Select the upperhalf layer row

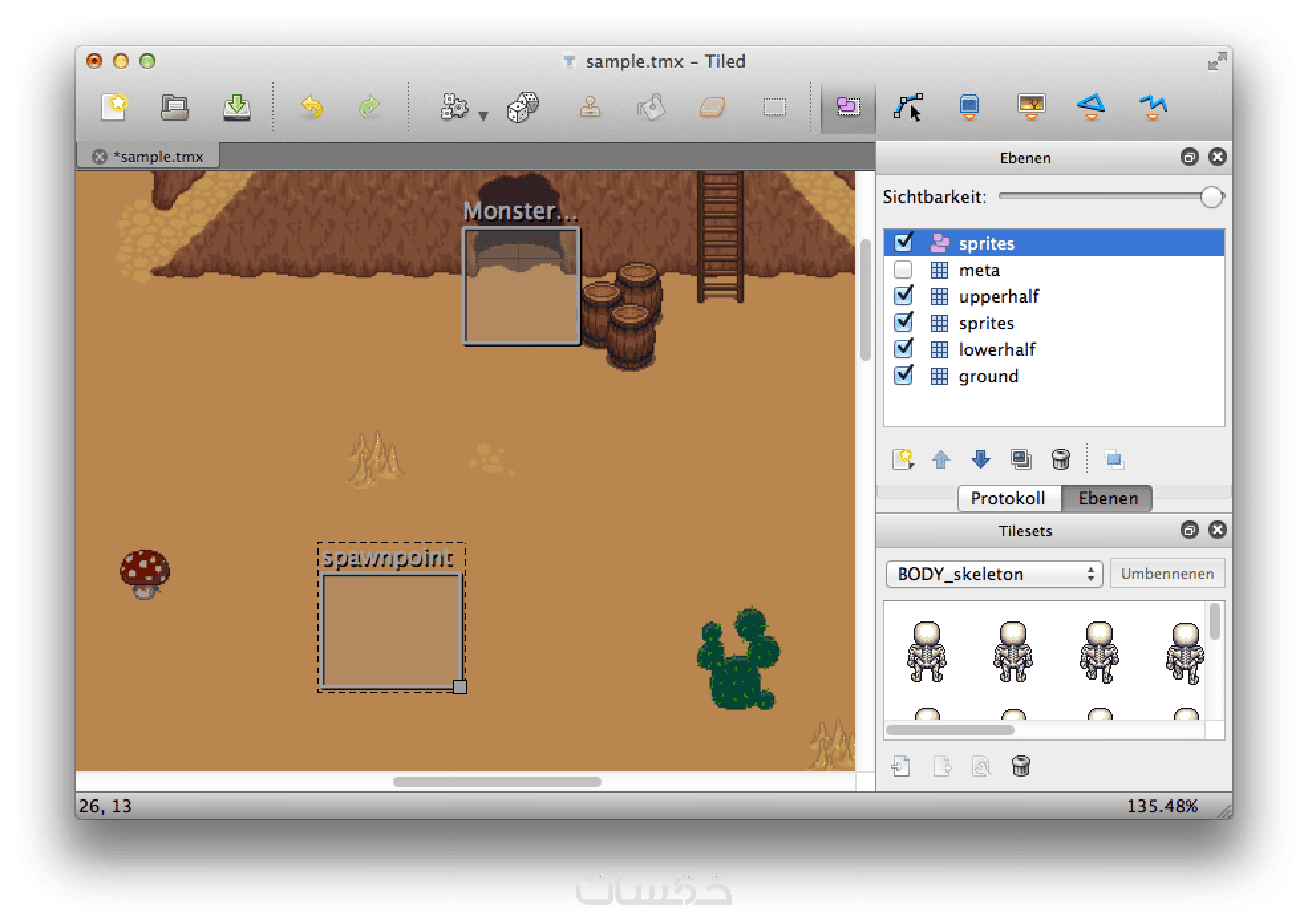[1054, 296]
